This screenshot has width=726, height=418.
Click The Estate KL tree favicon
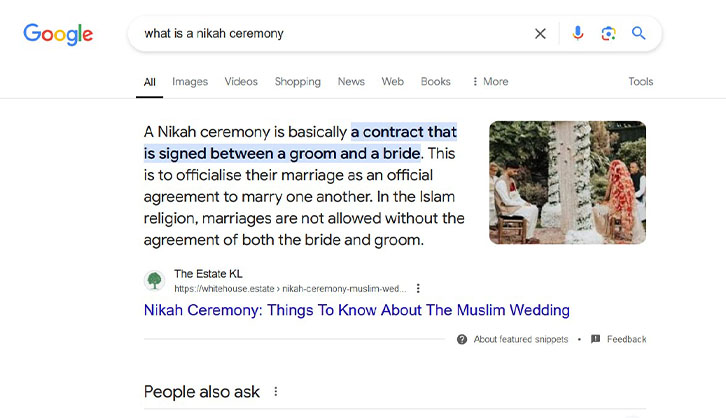[x=154, y=280]
